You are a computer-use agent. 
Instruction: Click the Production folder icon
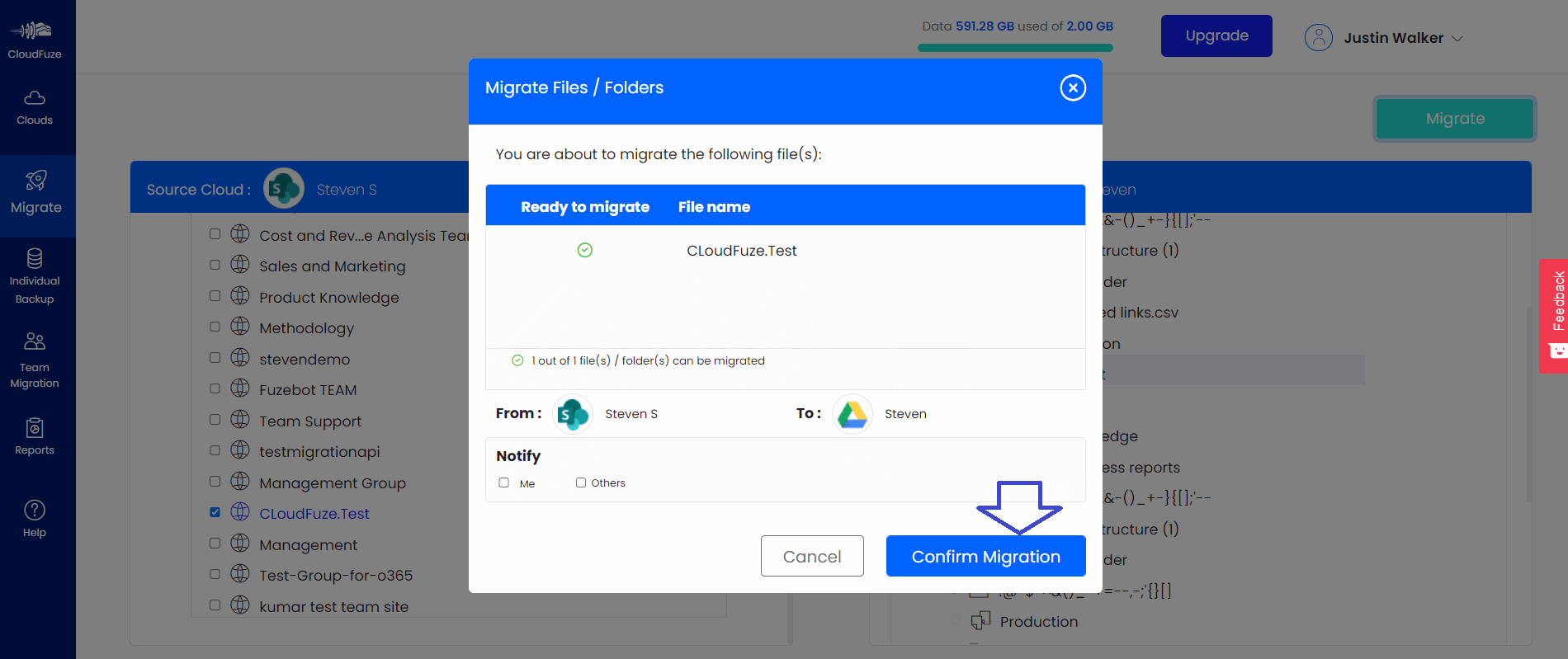pyautogui.click(x=980, y=620)
